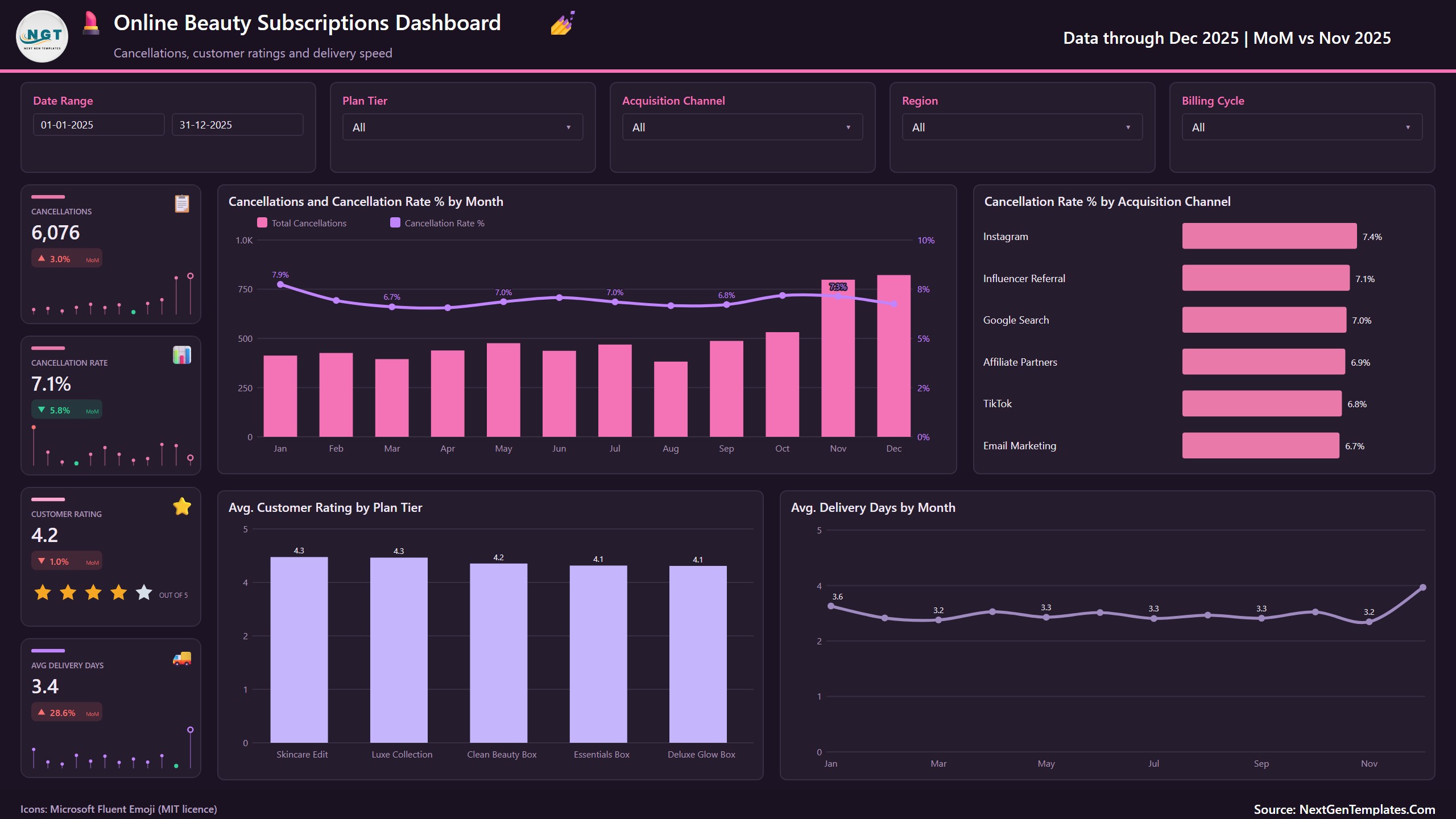Click the 7.1% cancellation rate value

[x=51, y=384]
